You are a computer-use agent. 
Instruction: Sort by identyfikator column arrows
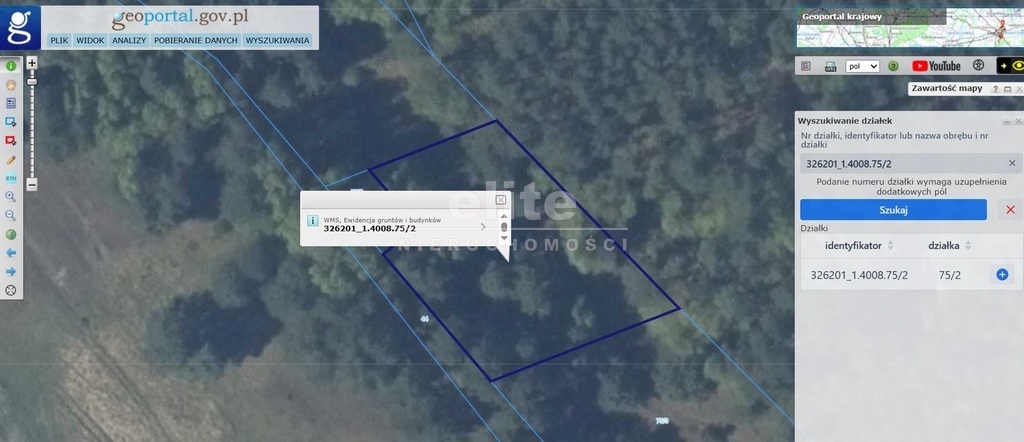pyautogui.click(x=890, y=245)
